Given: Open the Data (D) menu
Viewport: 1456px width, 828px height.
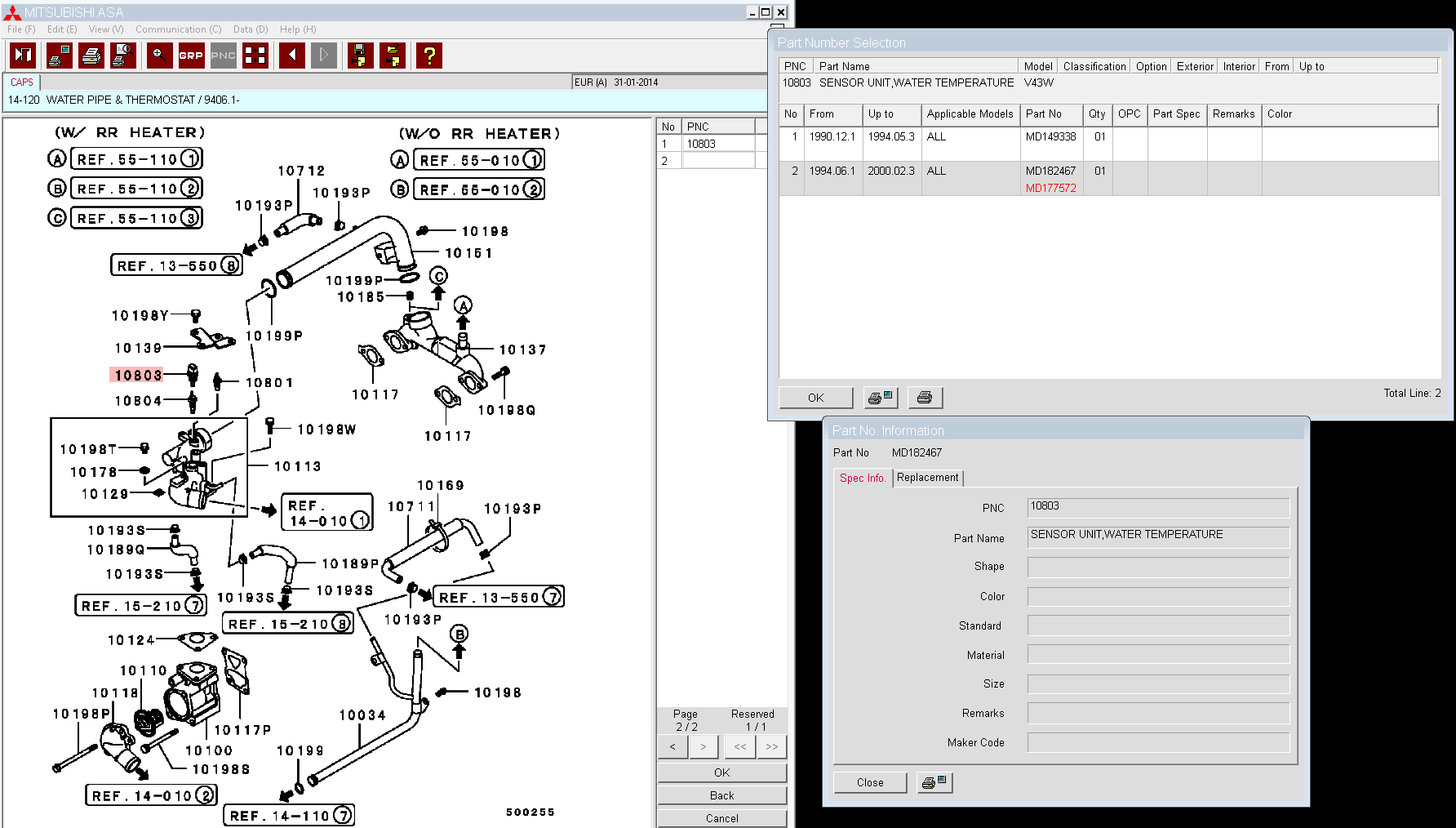Looking at the screenshot, I should point(250,29).
